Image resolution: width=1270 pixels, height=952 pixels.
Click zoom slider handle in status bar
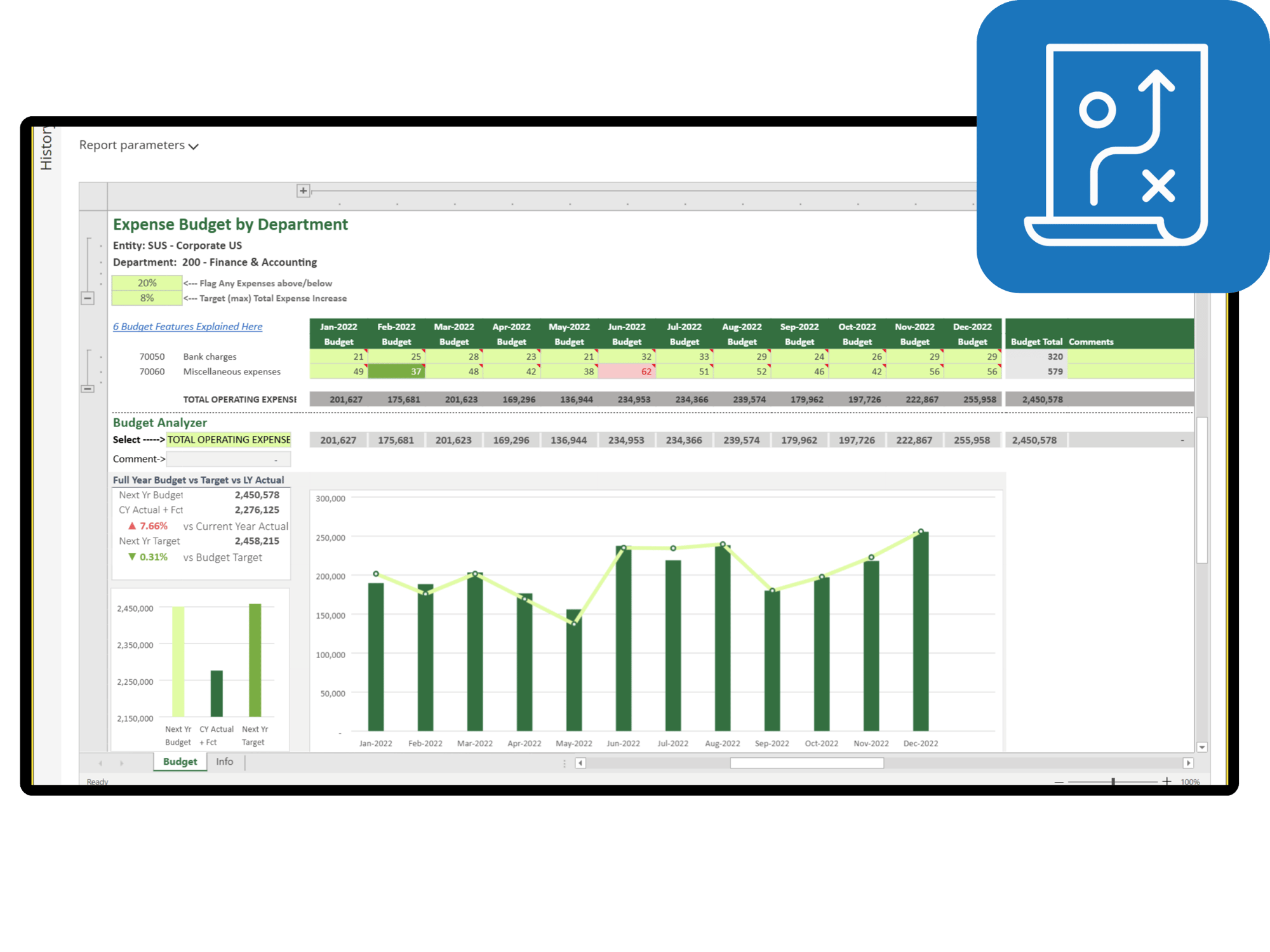click(1113, 782)
